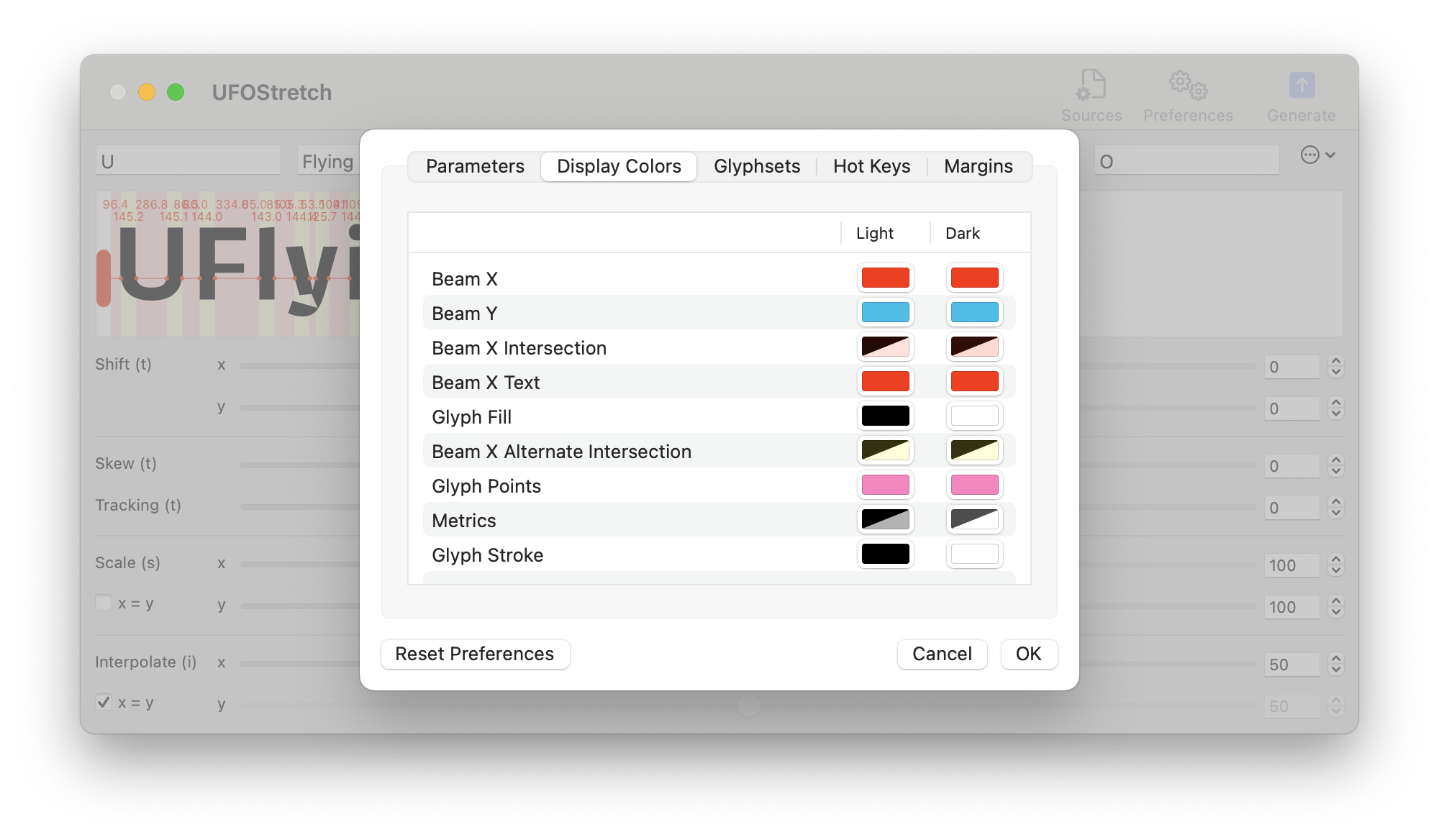Select the Metrics row label
The image size is (1439, 840).
(x=464, y=521)
